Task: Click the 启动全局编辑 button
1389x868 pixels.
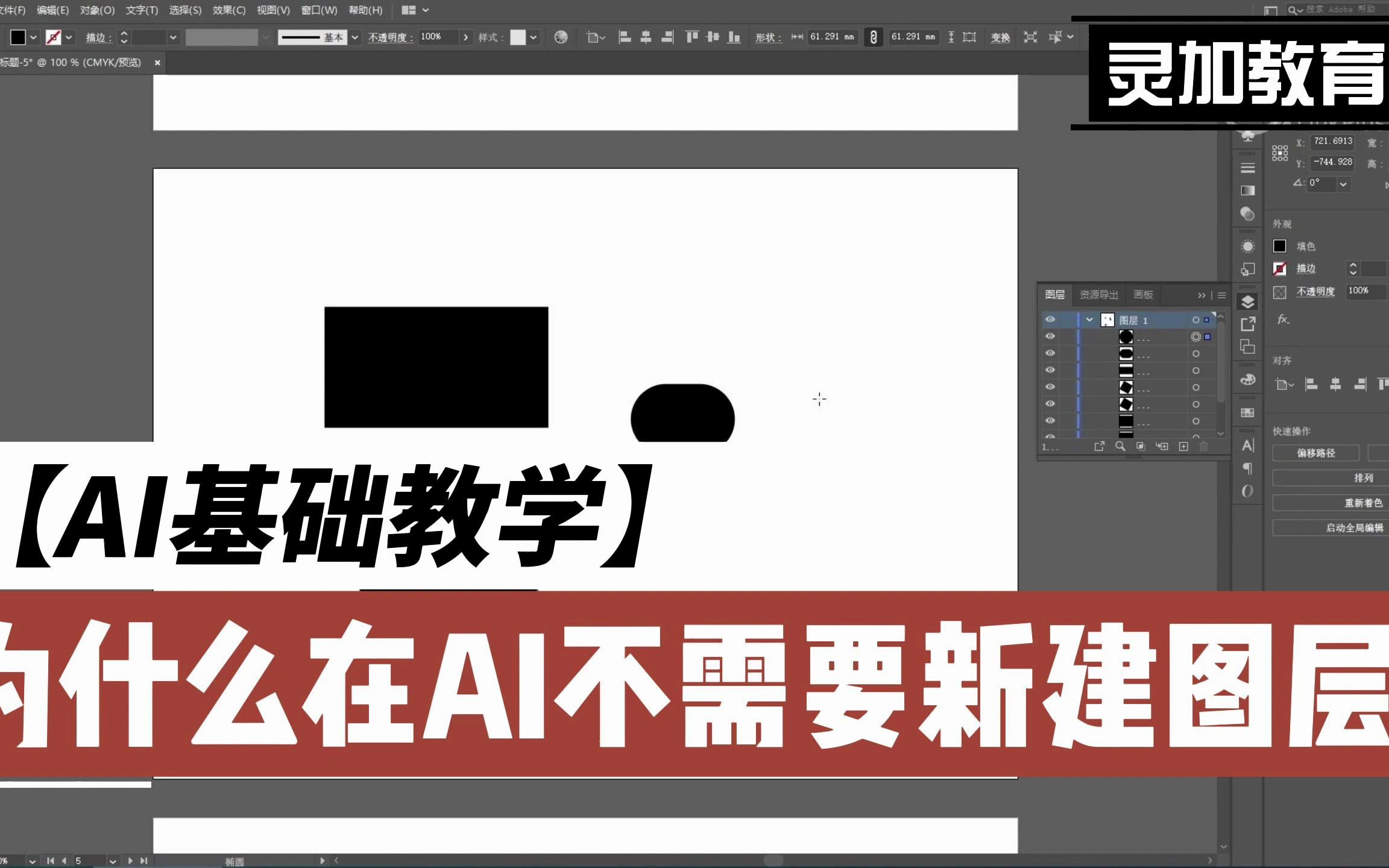Action: tap(1354, 528)
